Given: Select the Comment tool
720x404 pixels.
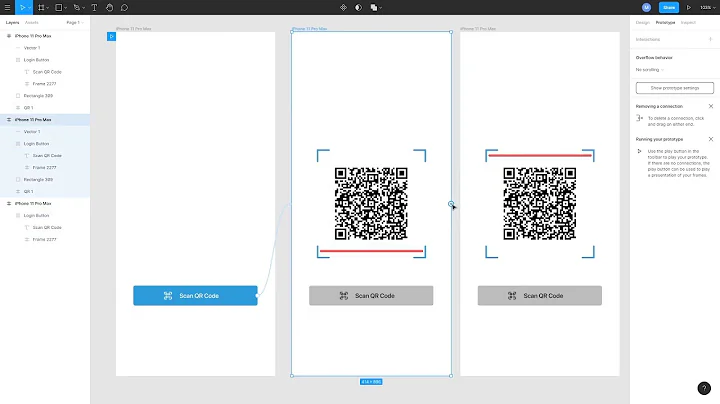Looking at the screenshot, I should tap(124, 7).
